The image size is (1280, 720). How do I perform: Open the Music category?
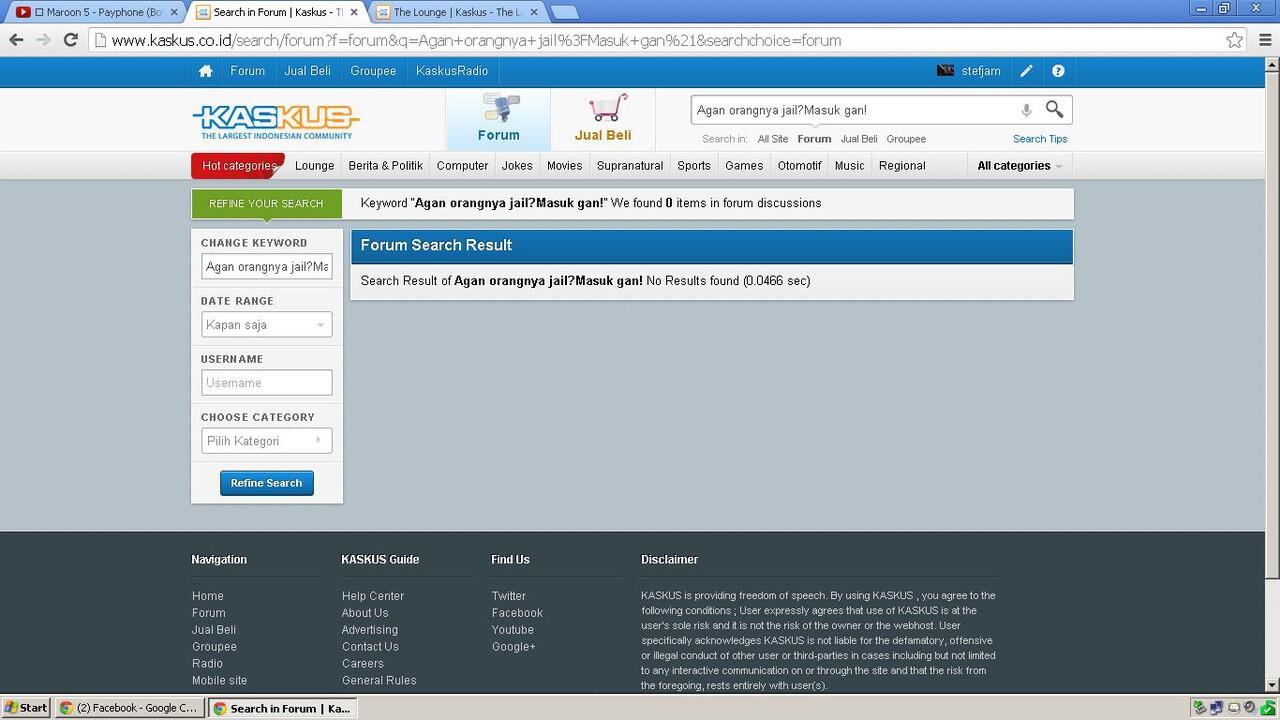[849, 166]
